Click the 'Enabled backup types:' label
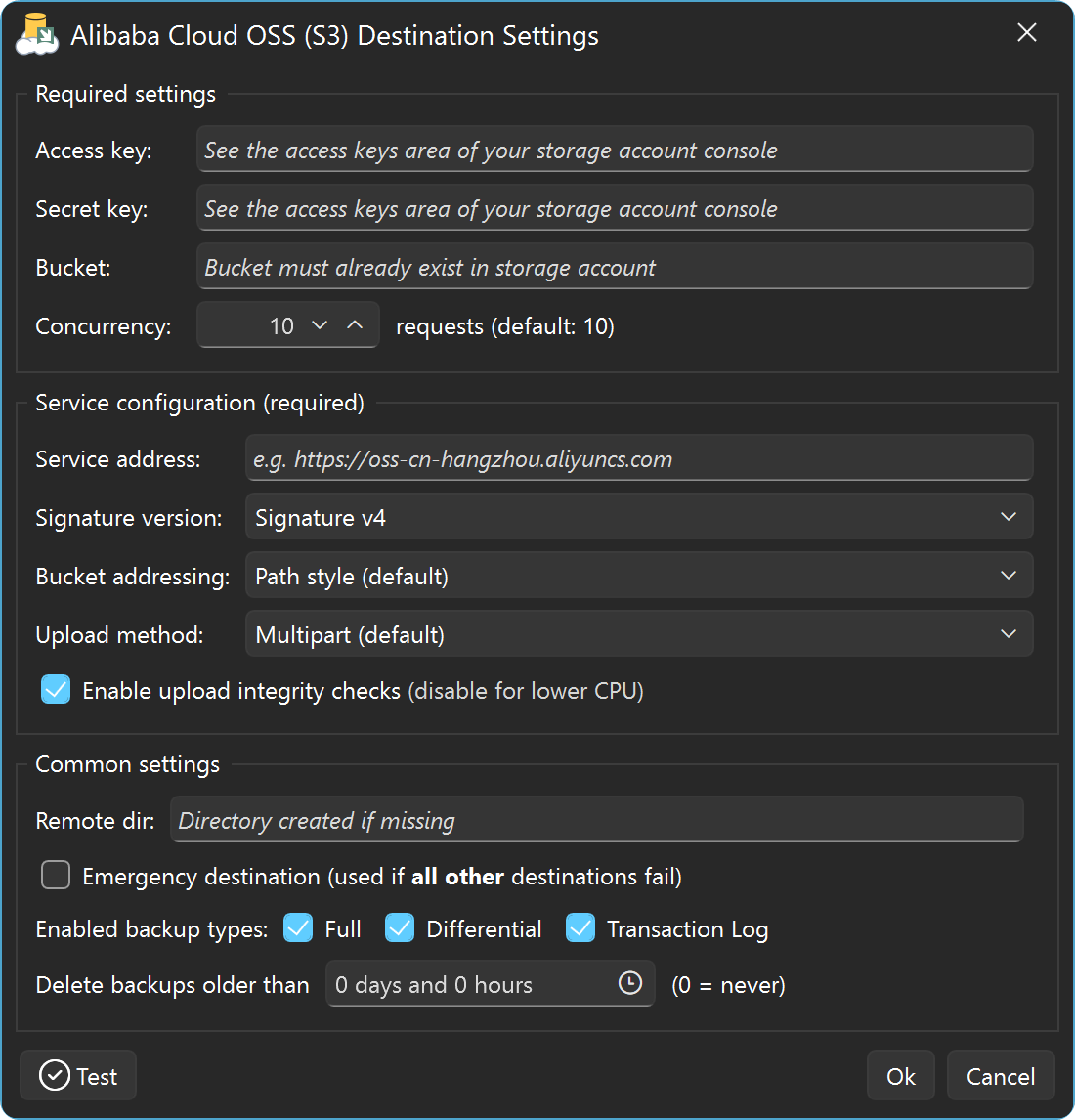This screenshot has width=1075, height=1120. (151, 929)
